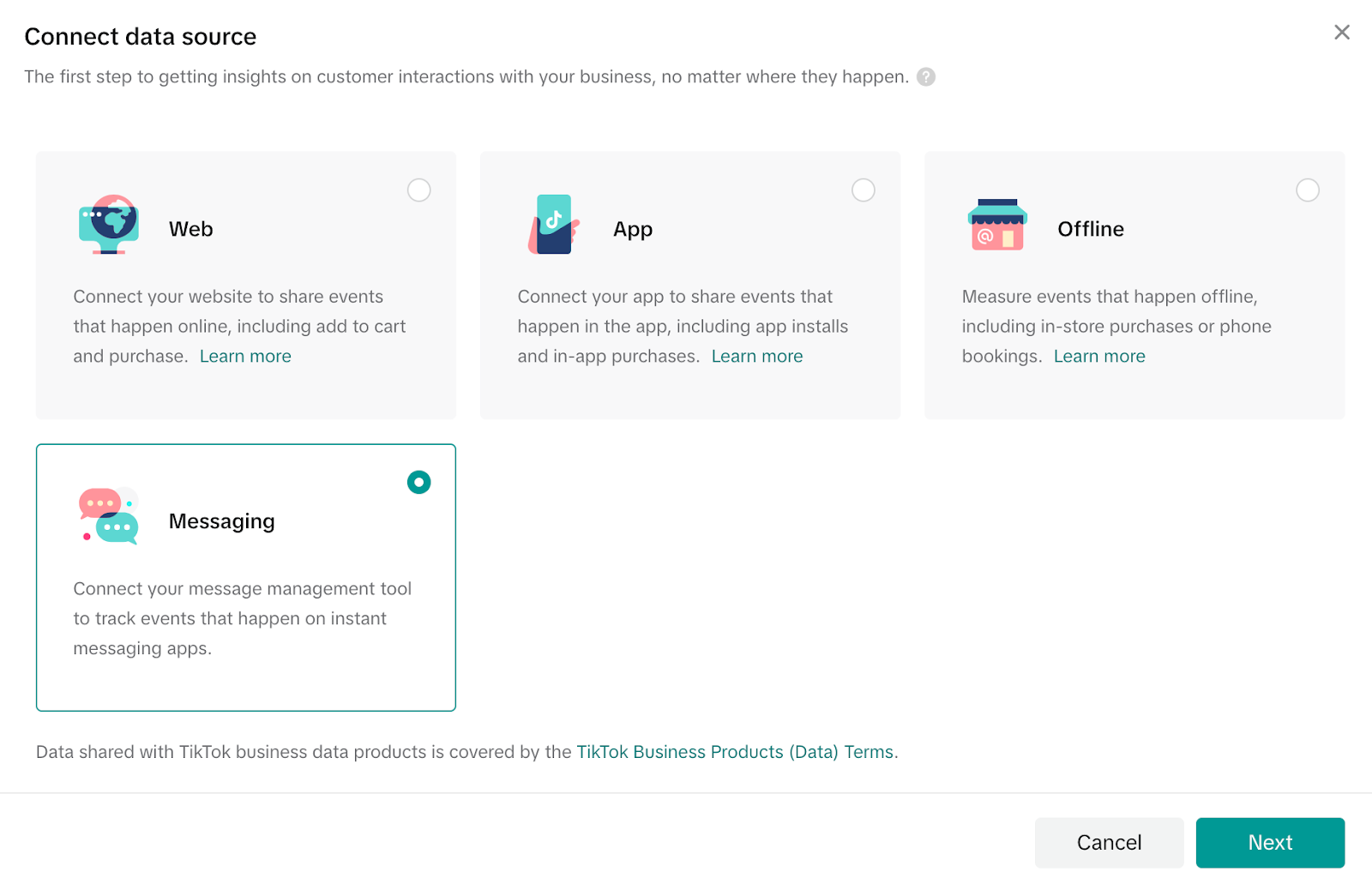Click the Next button
The image size is (1372, 872).
(x=1270, y=843)
